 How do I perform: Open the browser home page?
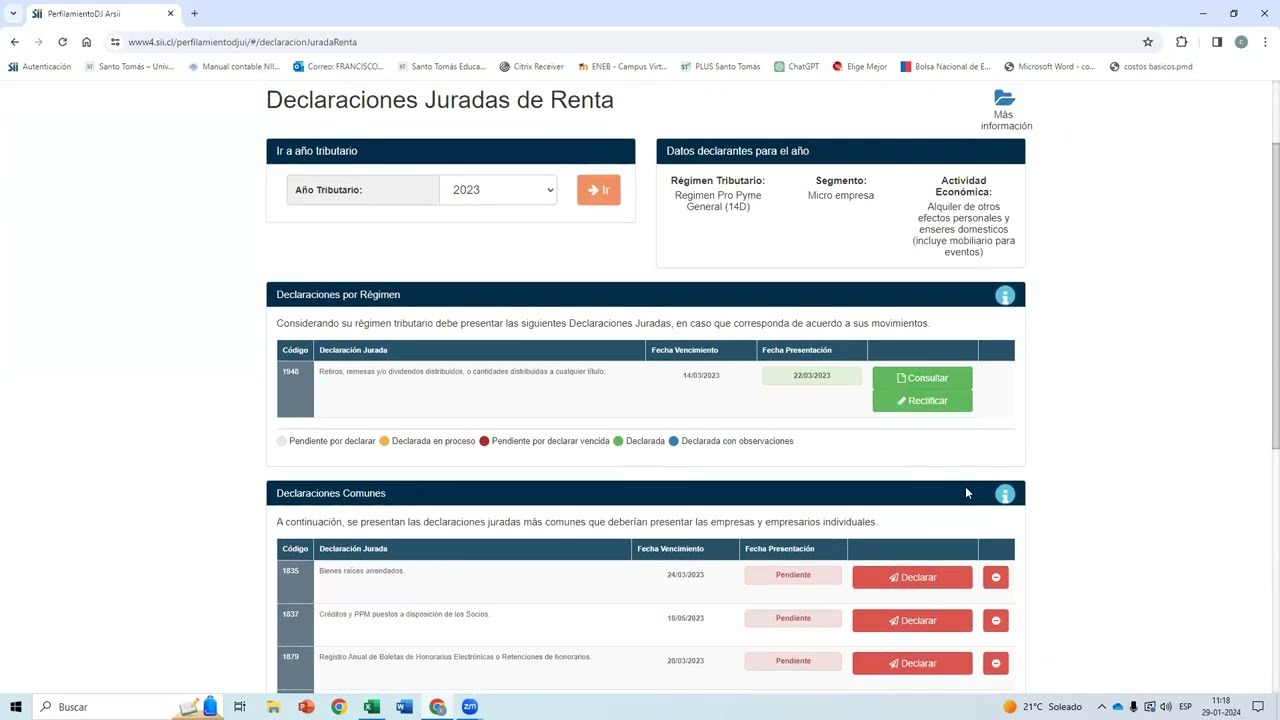pyautogui.click(x=87, y=42)
